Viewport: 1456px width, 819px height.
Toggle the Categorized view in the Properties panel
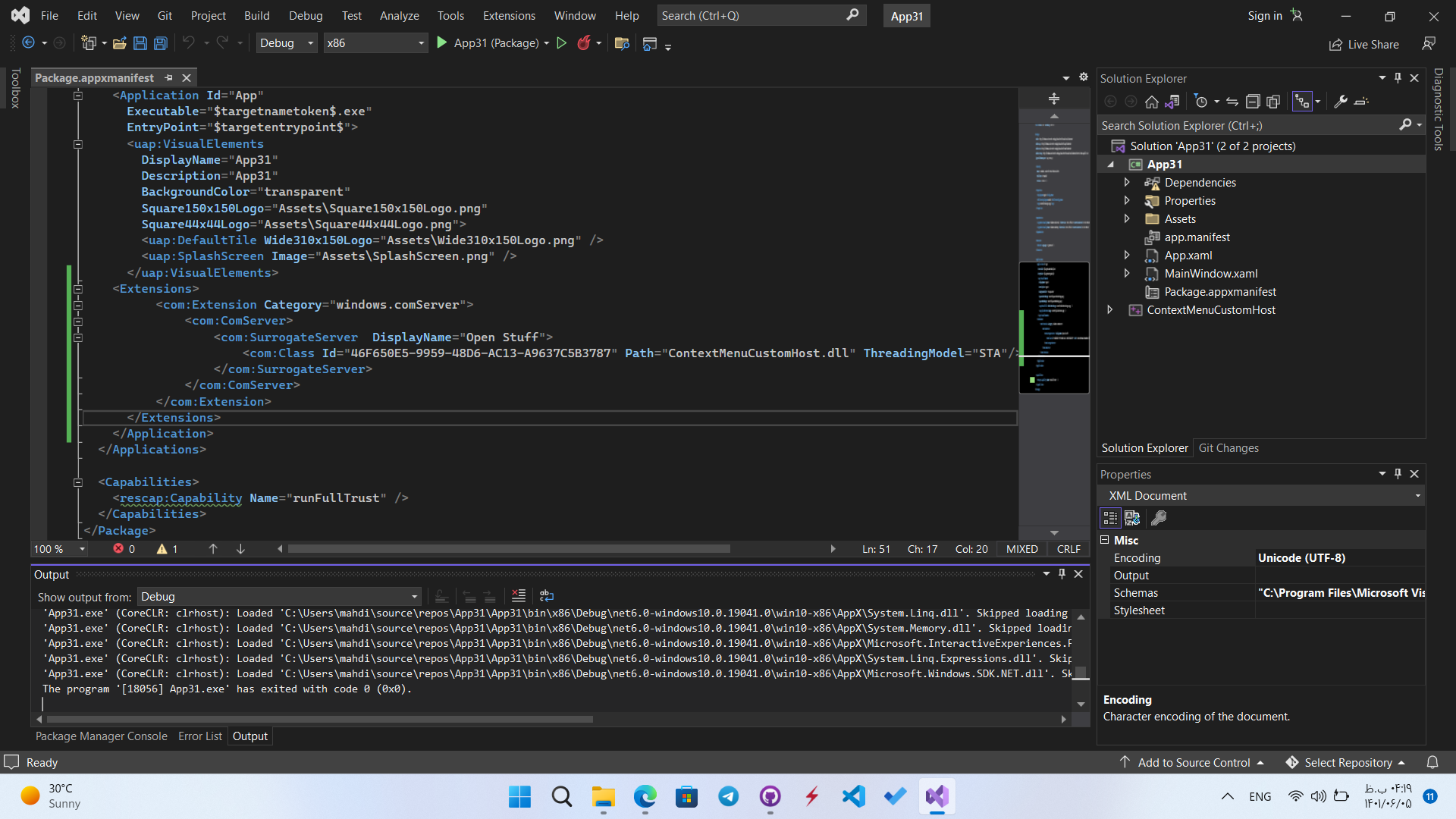point(1110,518)
